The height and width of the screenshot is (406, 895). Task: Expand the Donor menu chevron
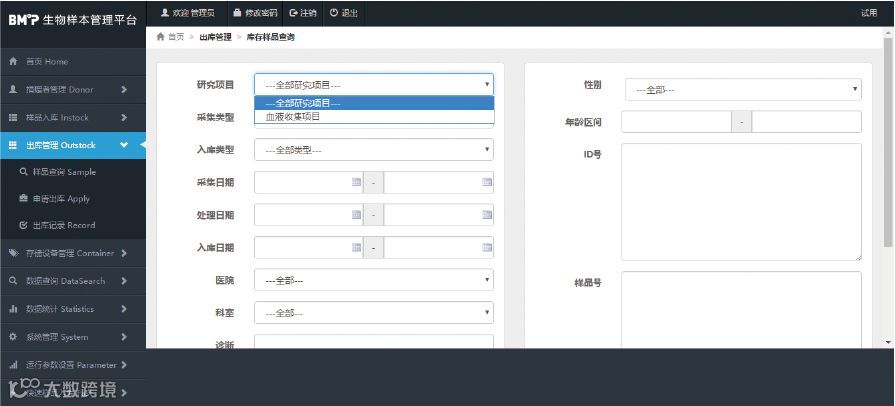(x=124, y=90)
